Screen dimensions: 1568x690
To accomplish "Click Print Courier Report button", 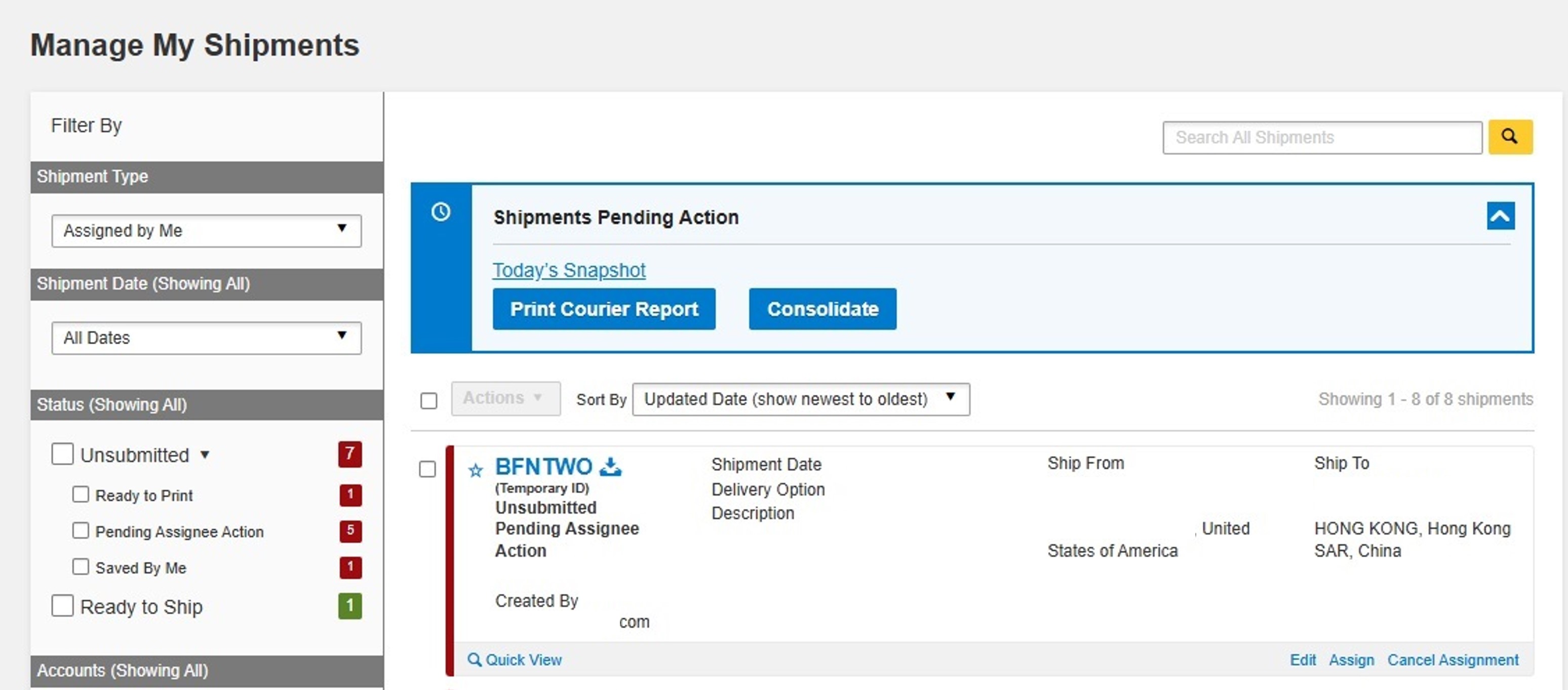I will [x=604, y=309].
